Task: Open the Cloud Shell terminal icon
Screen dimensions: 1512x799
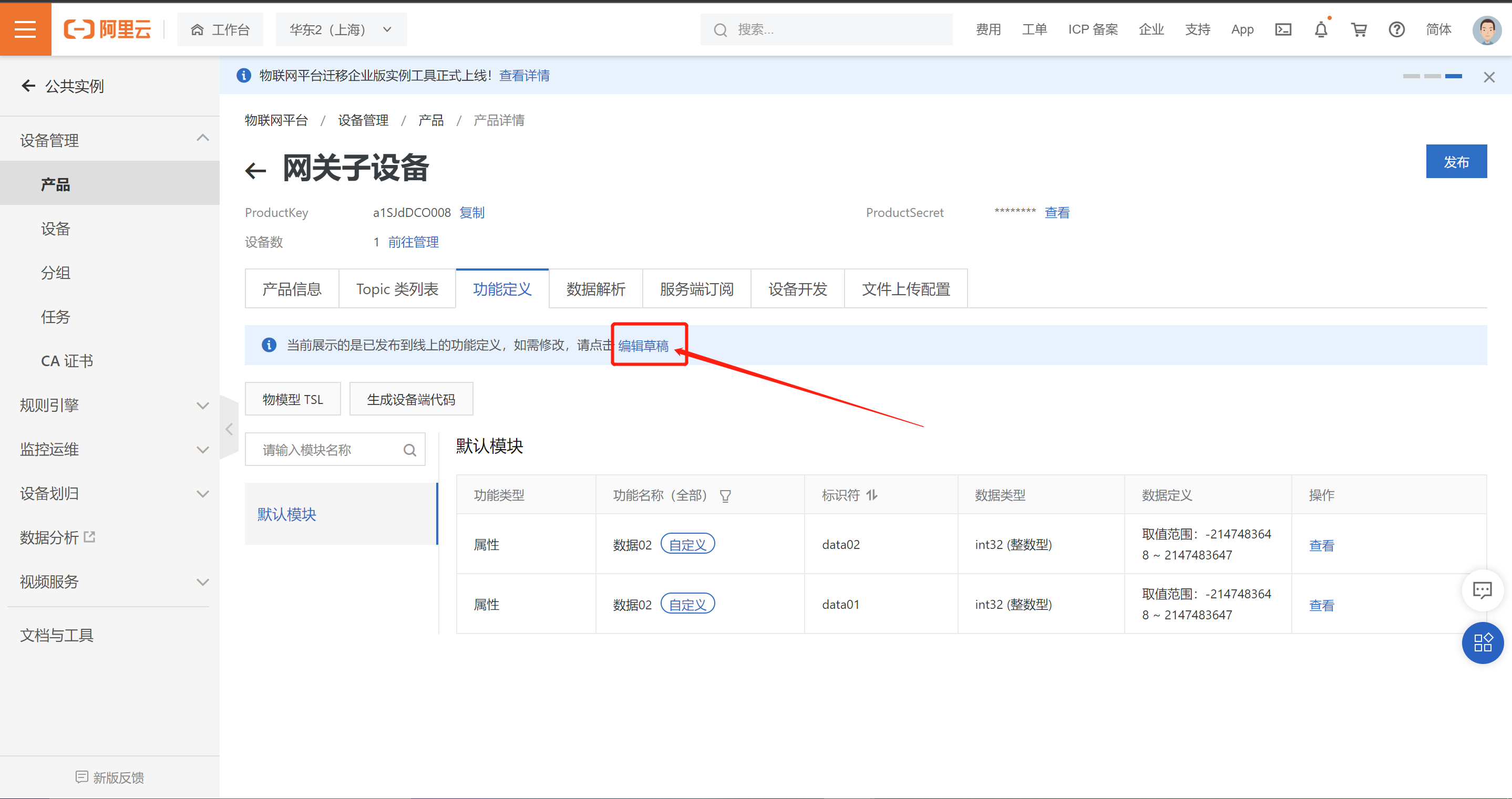Action: [x=1283, y=29]
